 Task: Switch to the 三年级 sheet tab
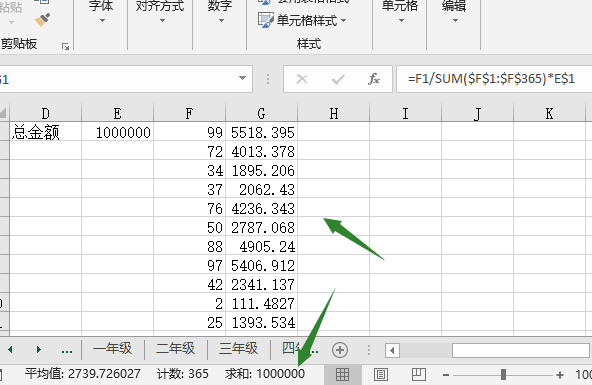pos(239,349)
